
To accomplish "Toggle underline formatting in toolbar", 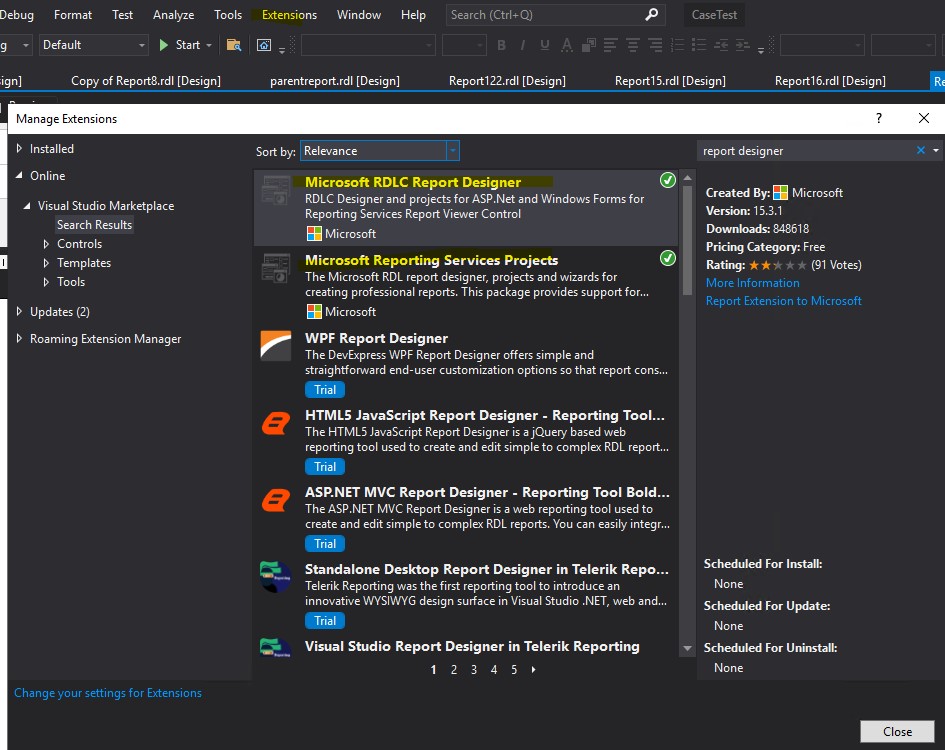I will (x=545, y=45).
